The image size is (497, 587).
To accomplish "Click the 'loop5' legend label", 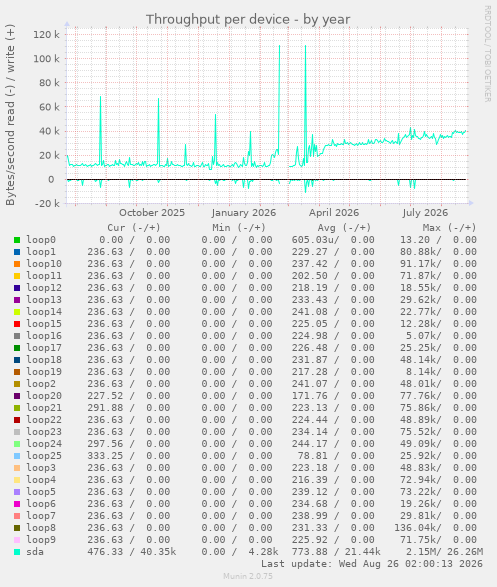I will pos(41,492).
